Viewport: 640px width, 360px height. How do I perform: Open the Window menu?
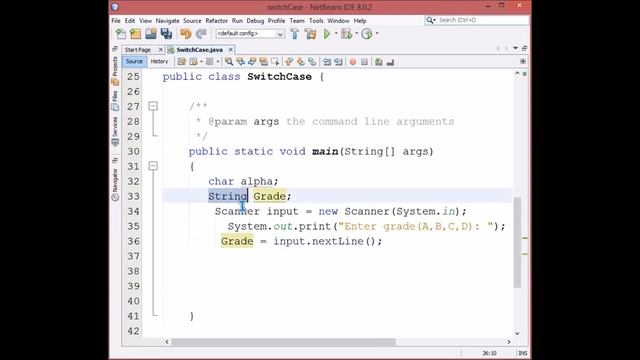[338, 20]
